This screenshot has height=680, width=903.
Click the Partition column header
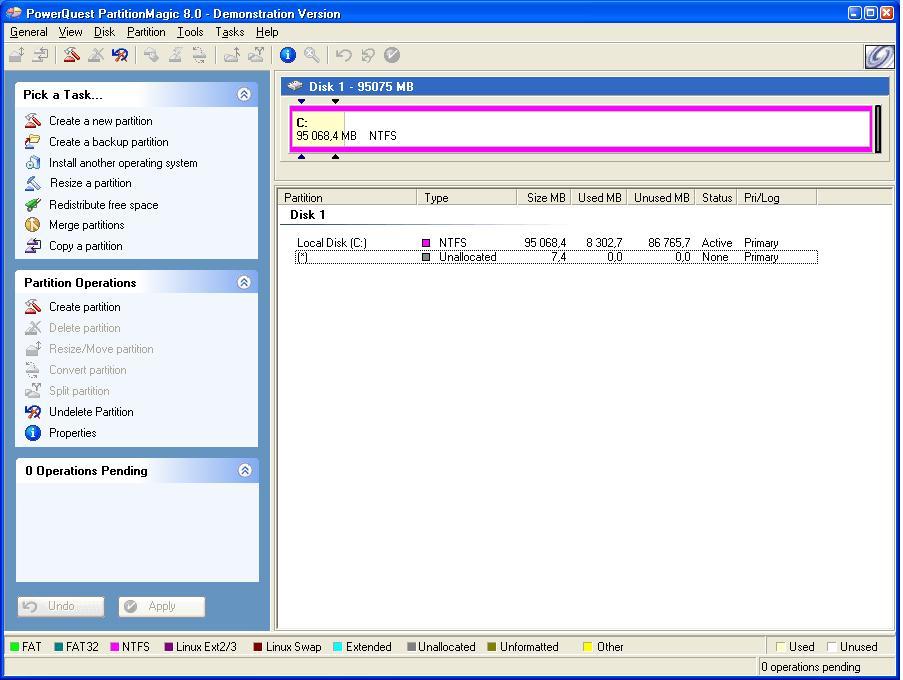(x=347, y=197)
